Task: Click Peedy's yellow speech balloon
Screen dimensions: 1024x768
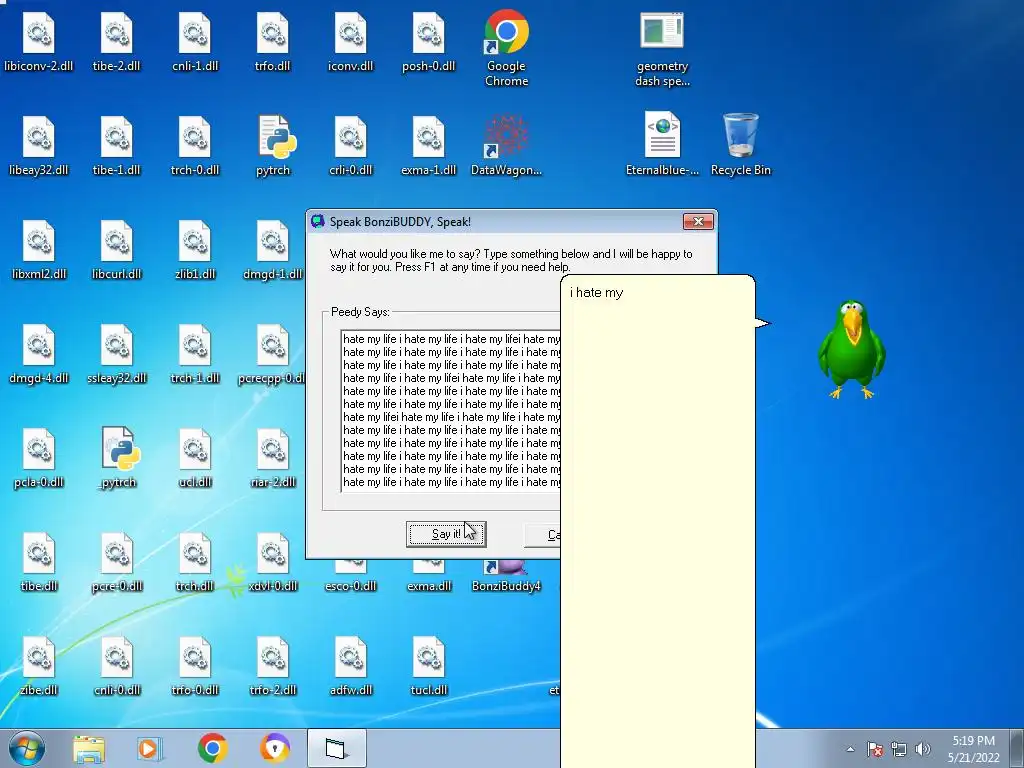Action: click(x=658, y=521)
